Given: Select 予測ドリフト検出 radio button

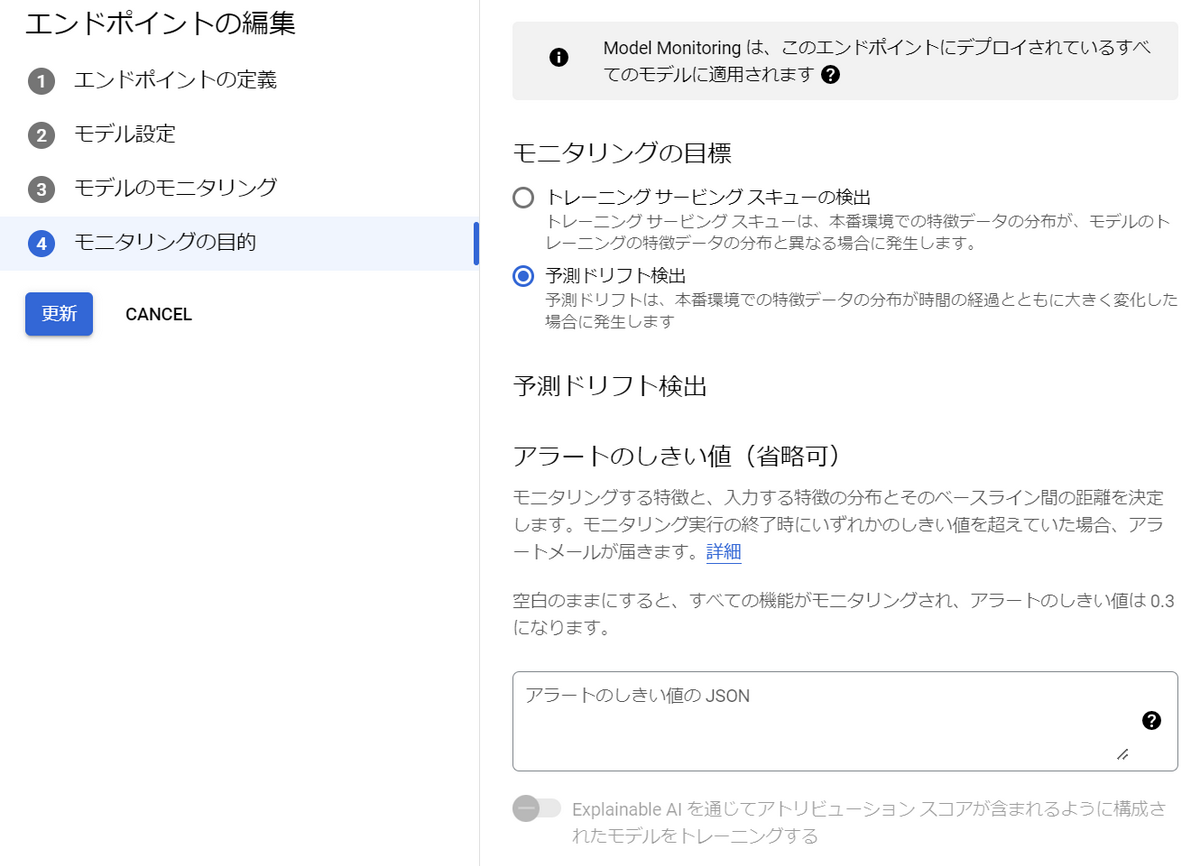Looking at the screenshot, I should [x=523, y=275].
